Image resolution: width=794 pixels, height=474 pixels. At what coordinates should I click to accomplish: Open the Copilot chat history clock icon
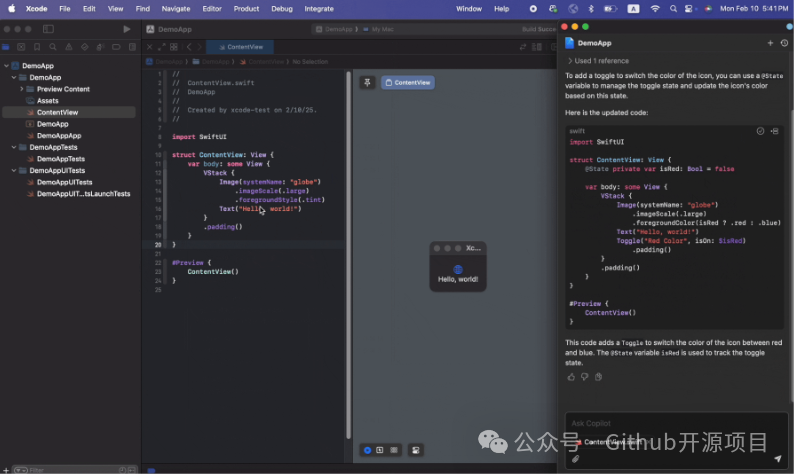pos(784,43)
